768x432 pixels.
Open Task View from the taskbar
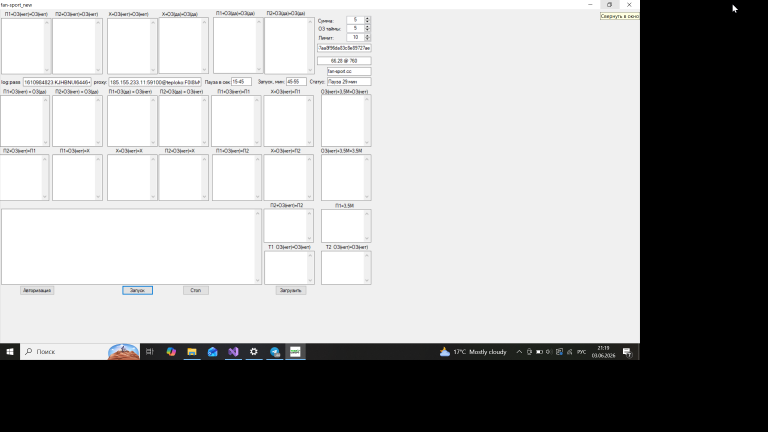150,352
